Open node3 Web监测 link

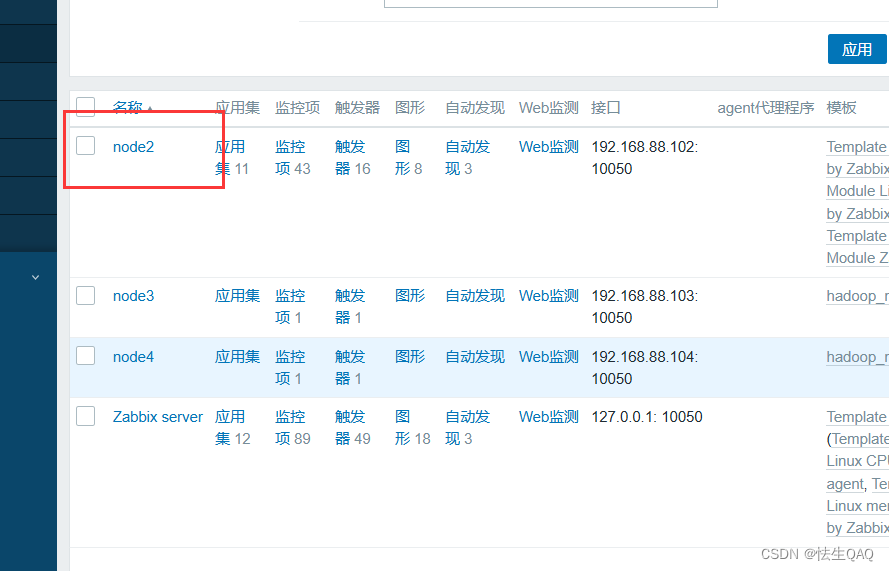click(548, 296)
